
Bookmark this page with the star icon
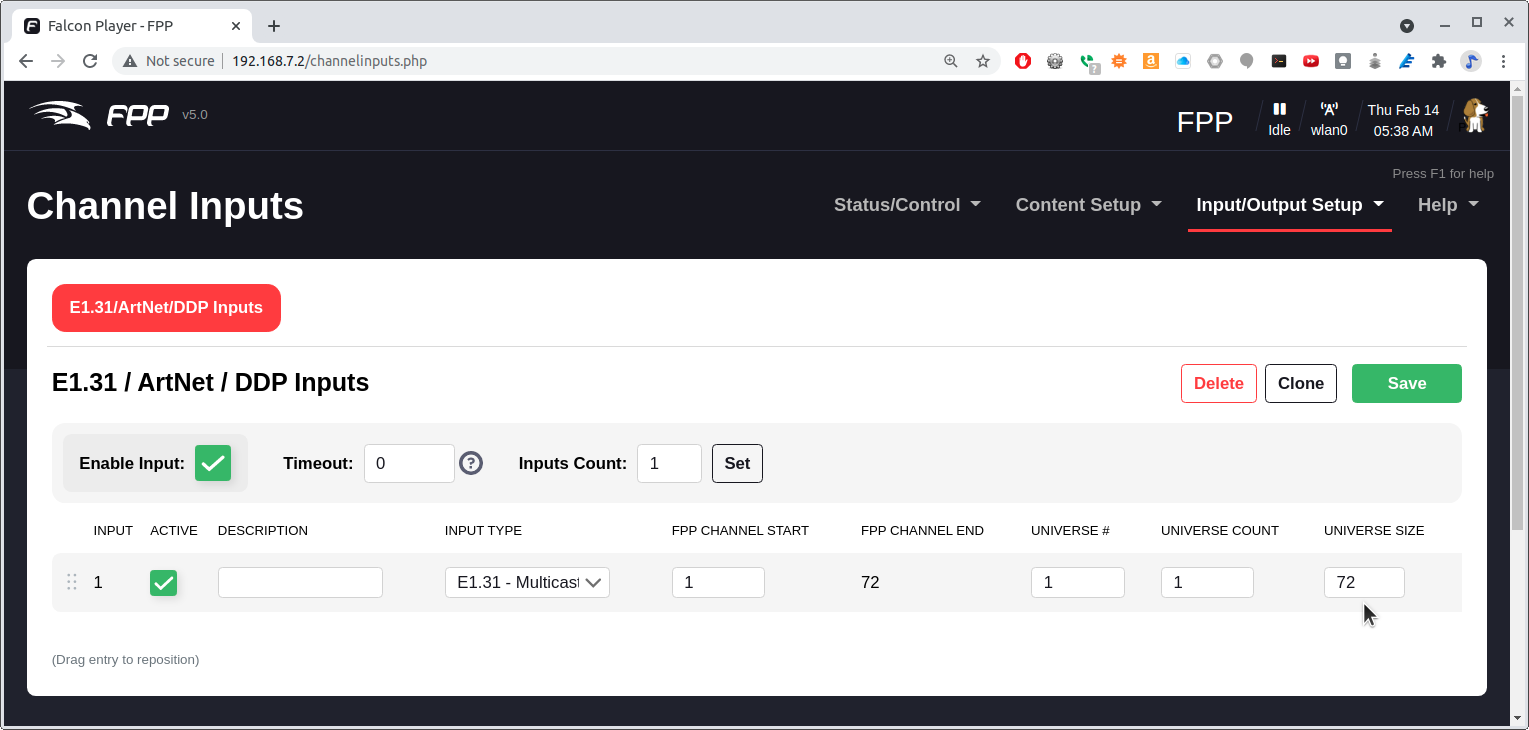pyautogui.click(x=983, y=61)
